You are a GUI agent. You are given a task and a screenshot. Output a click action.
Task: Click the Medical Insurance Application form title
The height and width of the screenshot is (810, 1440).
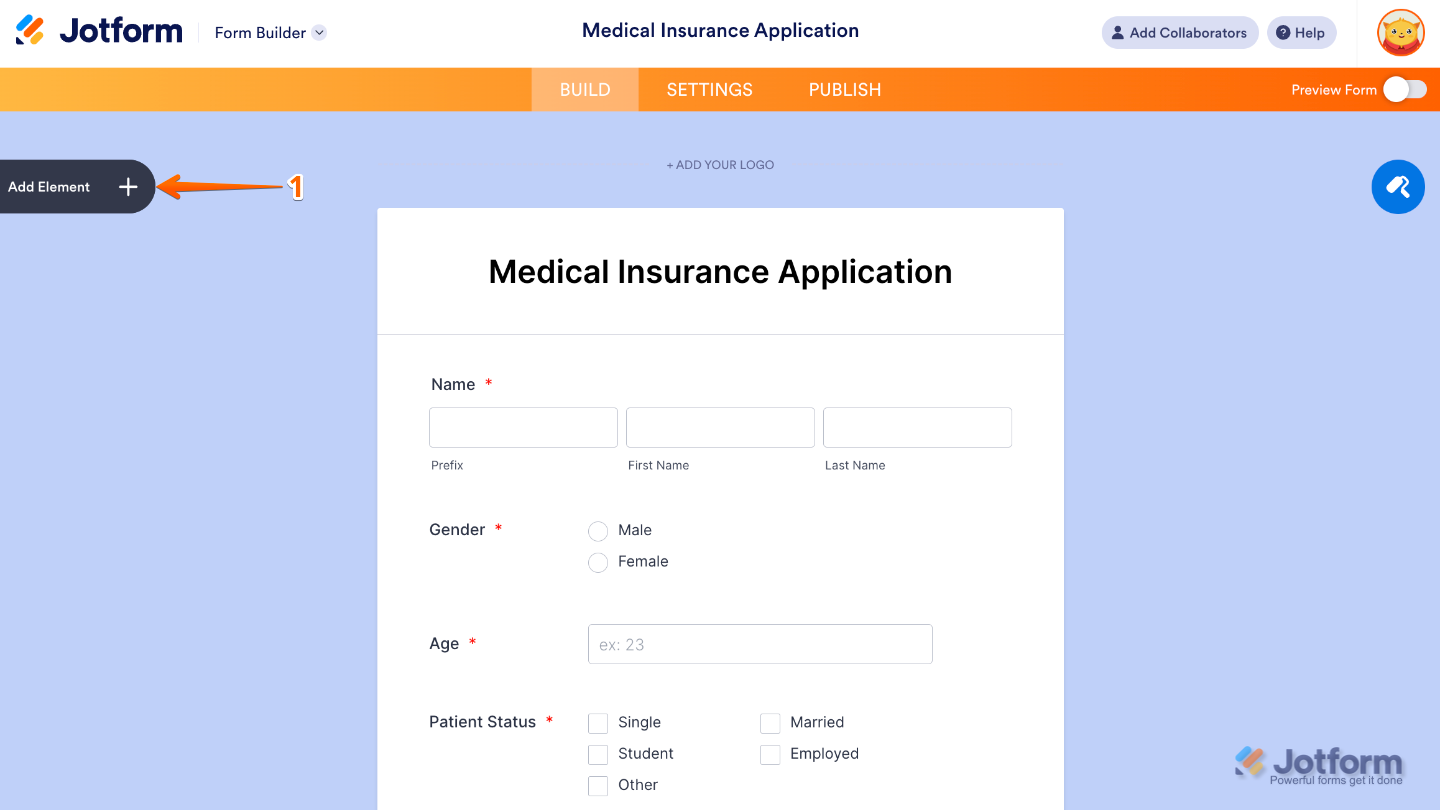[x=720, y=271]
